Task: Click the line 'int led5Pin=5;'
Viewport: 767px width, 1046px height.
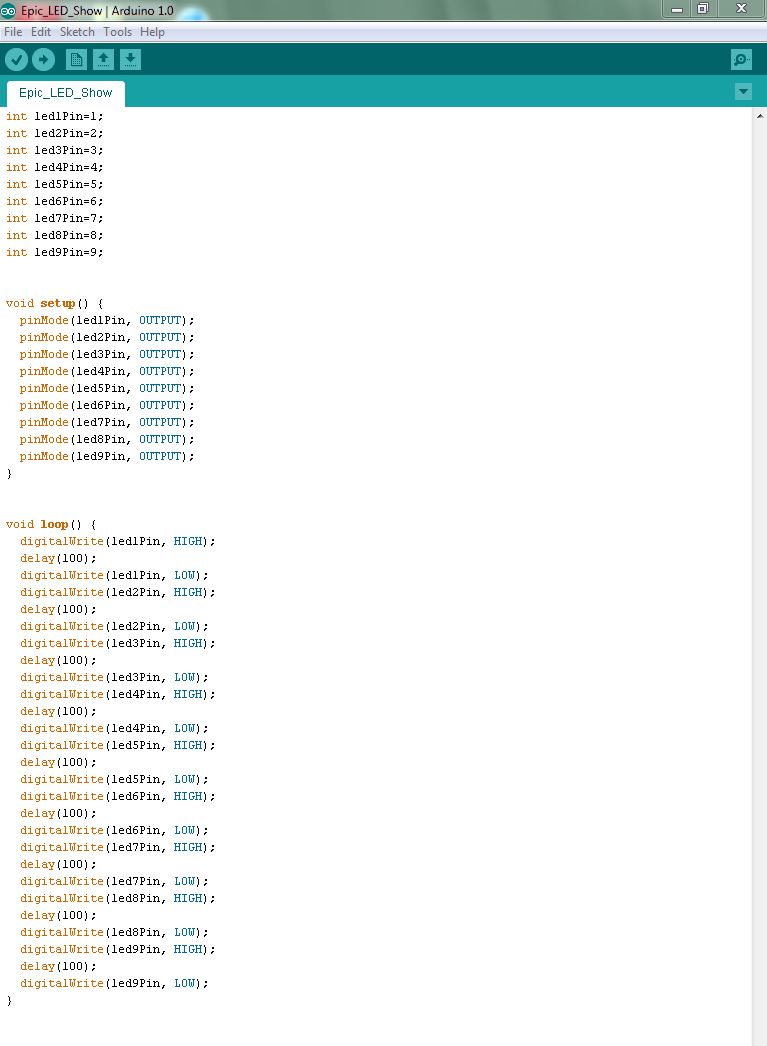Action: [55, 184]
